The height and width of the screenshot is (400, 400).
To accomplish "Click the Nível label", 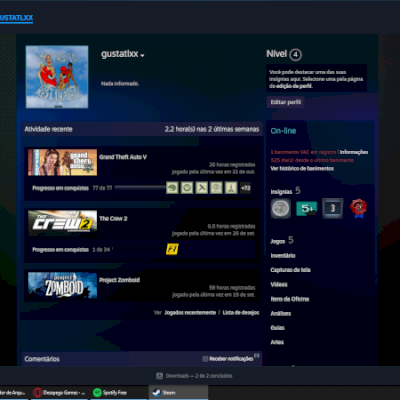I will [x=276, y=54].
